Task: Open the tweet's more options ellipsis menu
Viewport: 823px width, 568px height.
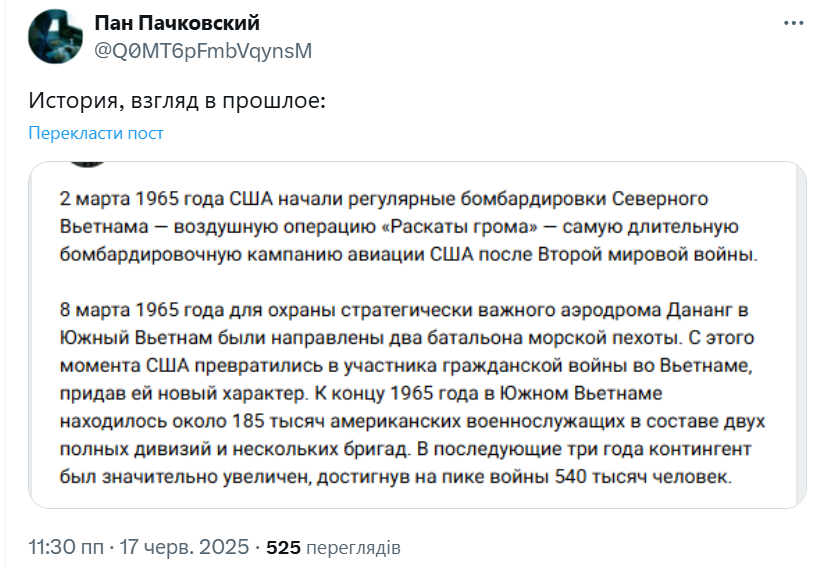Action: point(793,24)
